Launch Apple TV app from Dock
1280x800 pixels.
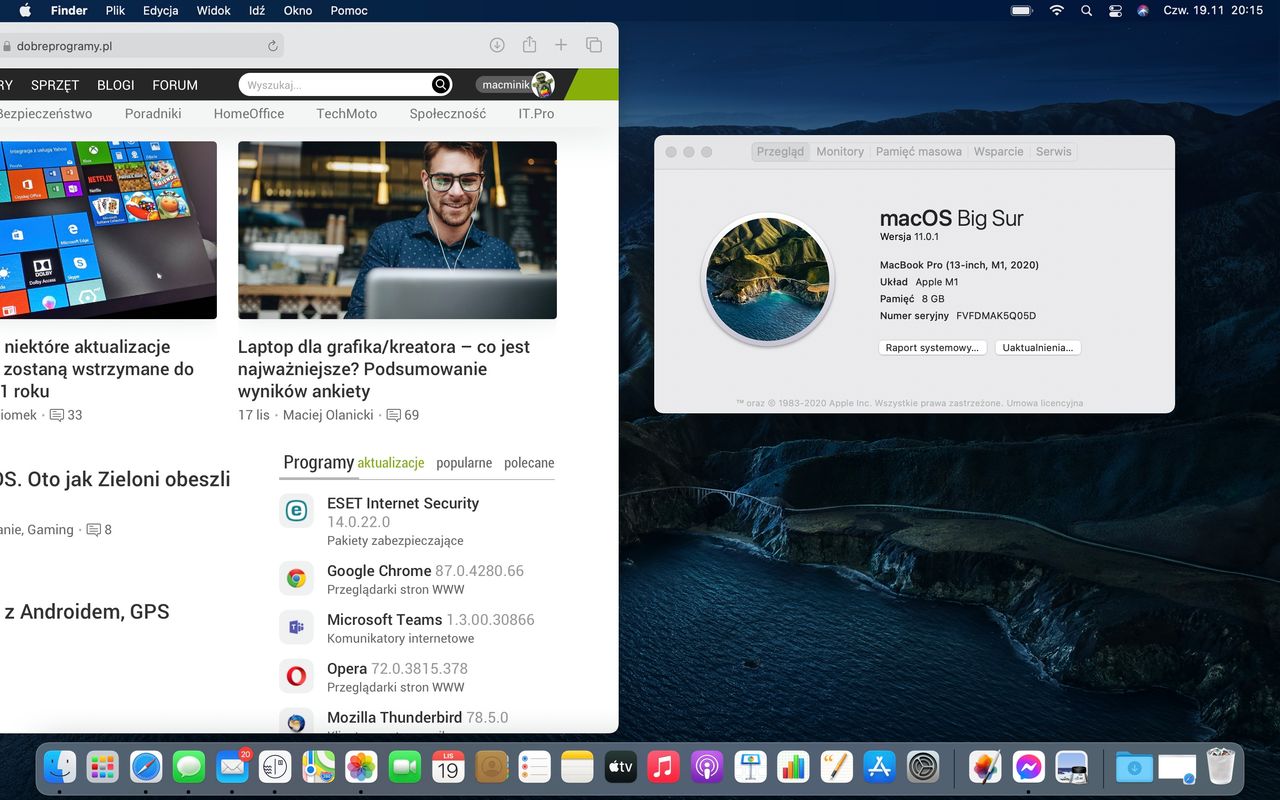(x=620, y=767)
